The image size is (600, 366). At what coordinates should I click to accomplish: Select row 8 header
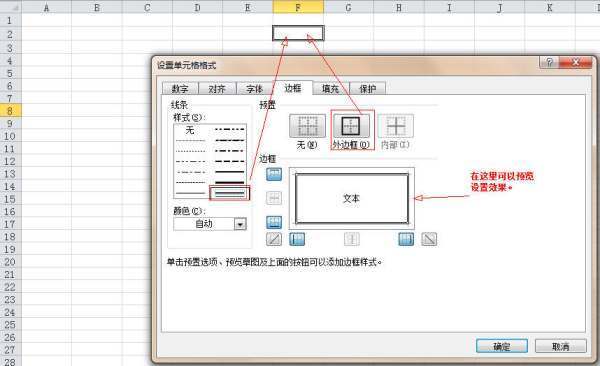pyautogui.click(x=10, y=111)
